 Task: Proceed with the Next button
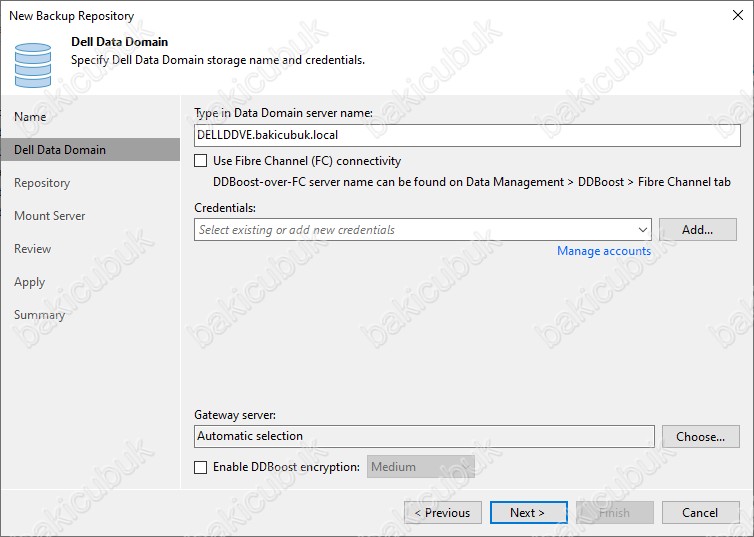tap(528, 513)
